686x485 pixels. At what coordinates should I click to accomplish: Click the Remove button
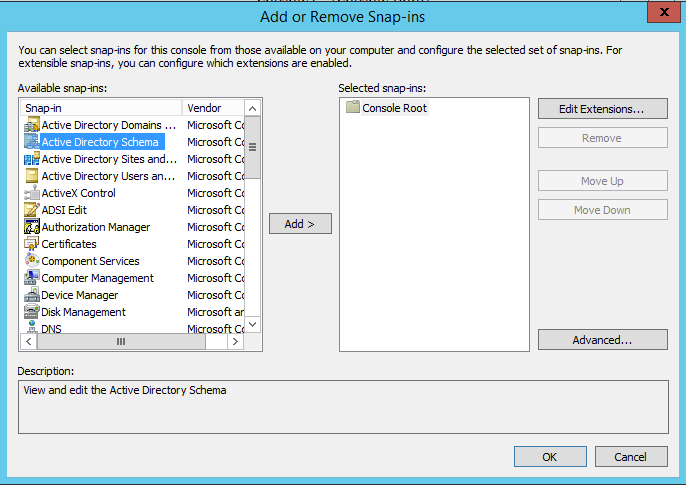tap(602, 138)
